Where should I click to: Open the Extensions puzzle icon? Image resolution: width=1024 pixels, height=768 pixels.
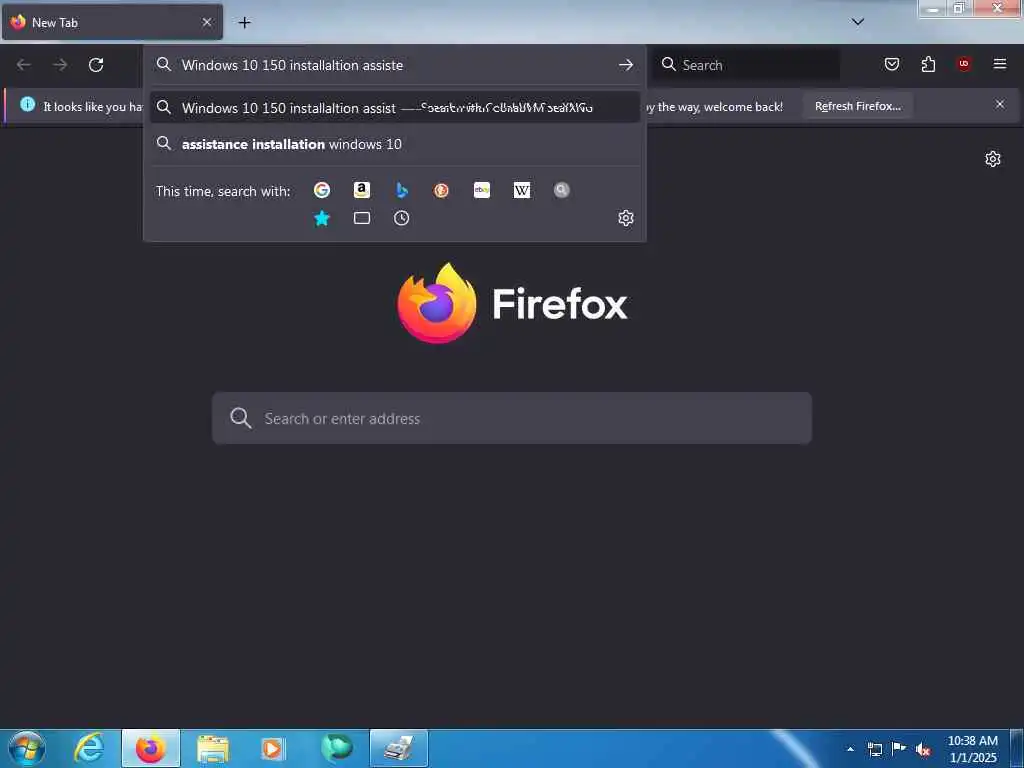click(x=928, y=64)
